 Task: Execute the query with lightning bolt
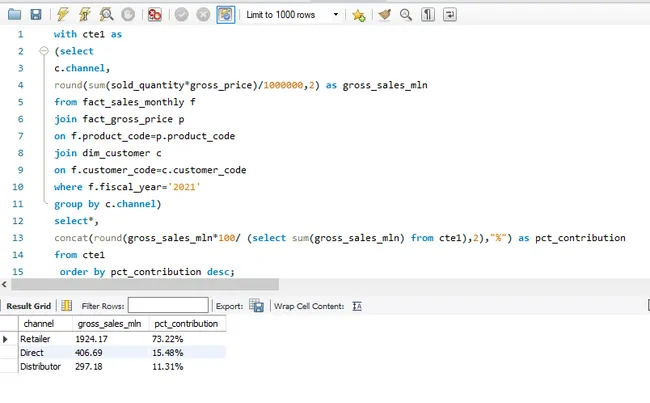(x=63, y=15)
